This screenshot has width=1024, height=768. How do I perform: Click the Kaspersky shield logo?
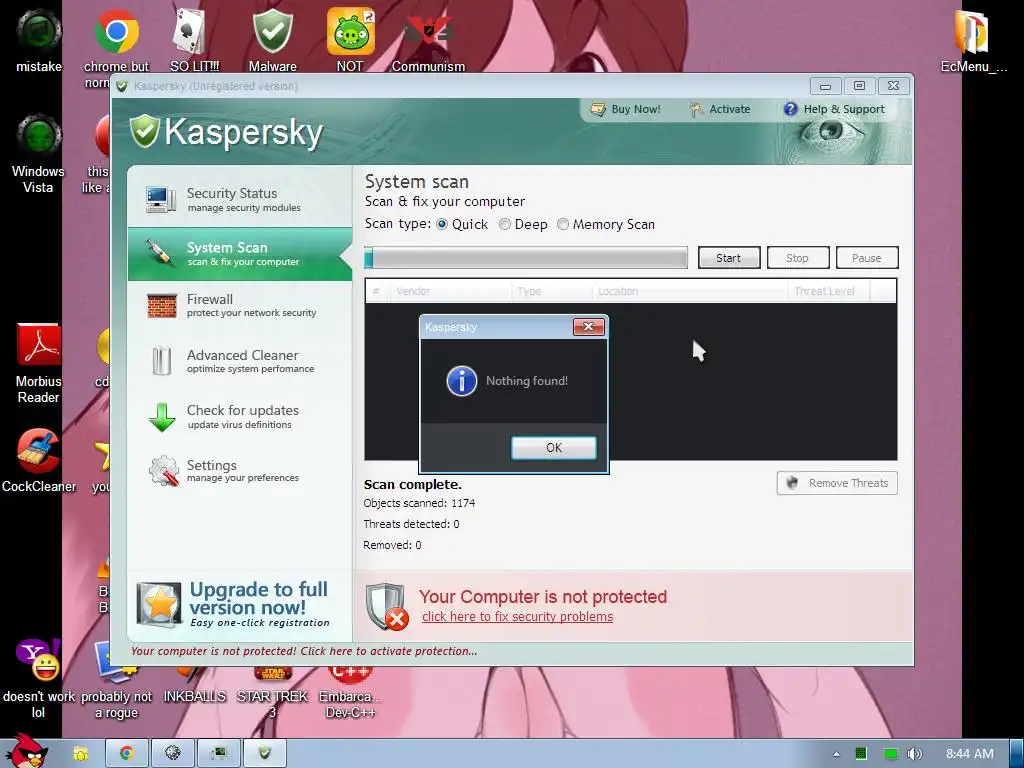click(144, 131)
